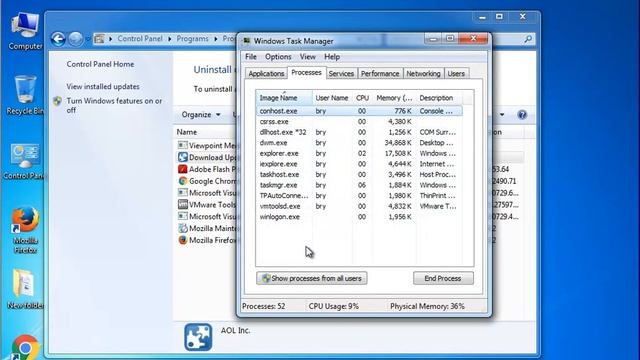Launch Google Chrome from the desktop
This screenshot has width=640, height=360.
click(25, 347)
